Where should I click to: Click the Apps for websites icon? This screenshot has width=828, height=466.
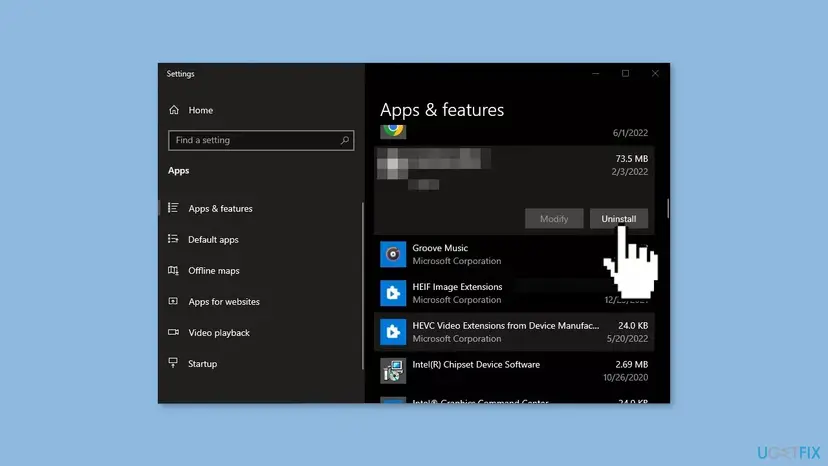tap(173, 301)
